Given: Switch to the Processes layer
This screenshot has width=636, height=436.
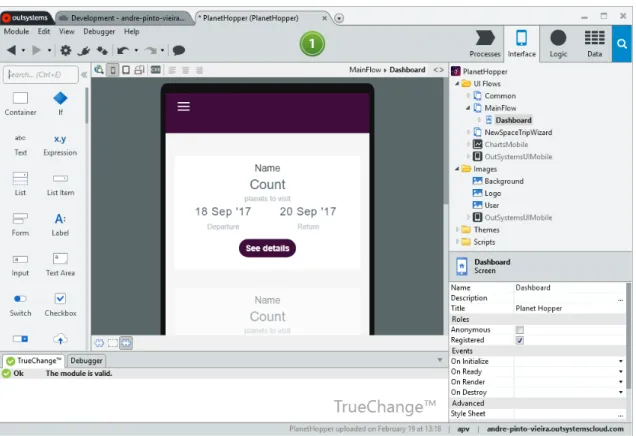Looking at the screenshot, I should point(485,44).
